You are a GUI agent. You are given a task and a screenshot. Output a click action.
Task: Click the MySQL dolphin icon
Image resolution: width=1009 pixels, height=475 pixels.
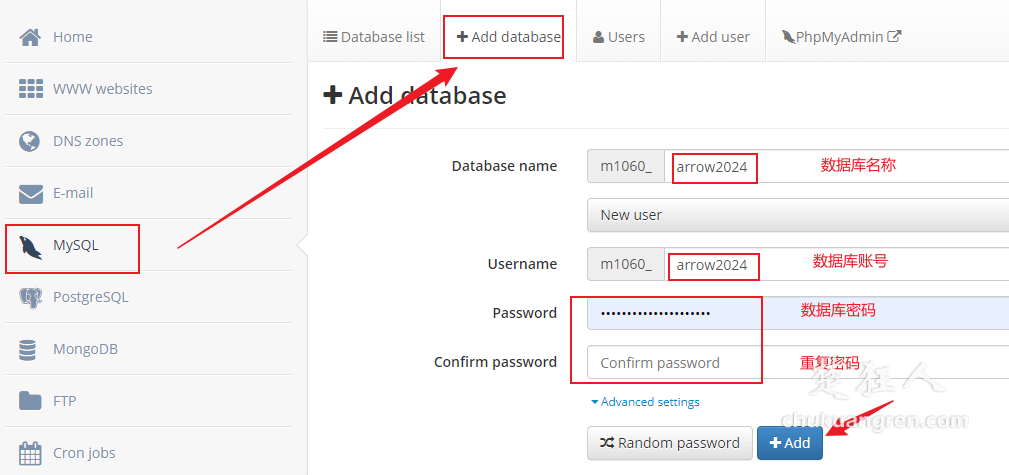(x=31, y=246)
